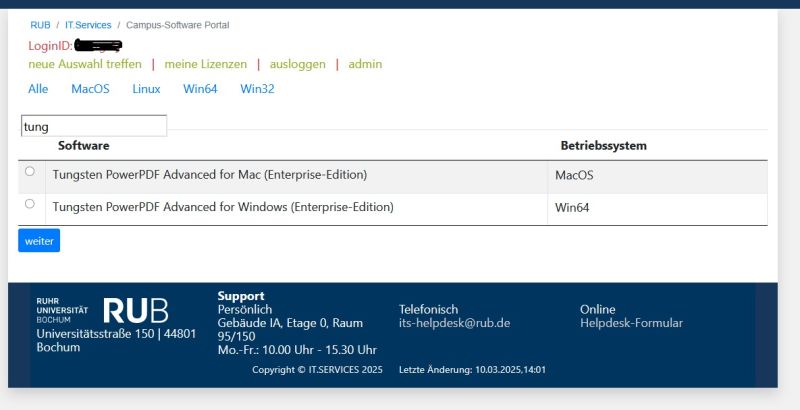The image size is (800, 410).
Task: Click the 'Persönlich' footer label
Action: coord(245,310)
